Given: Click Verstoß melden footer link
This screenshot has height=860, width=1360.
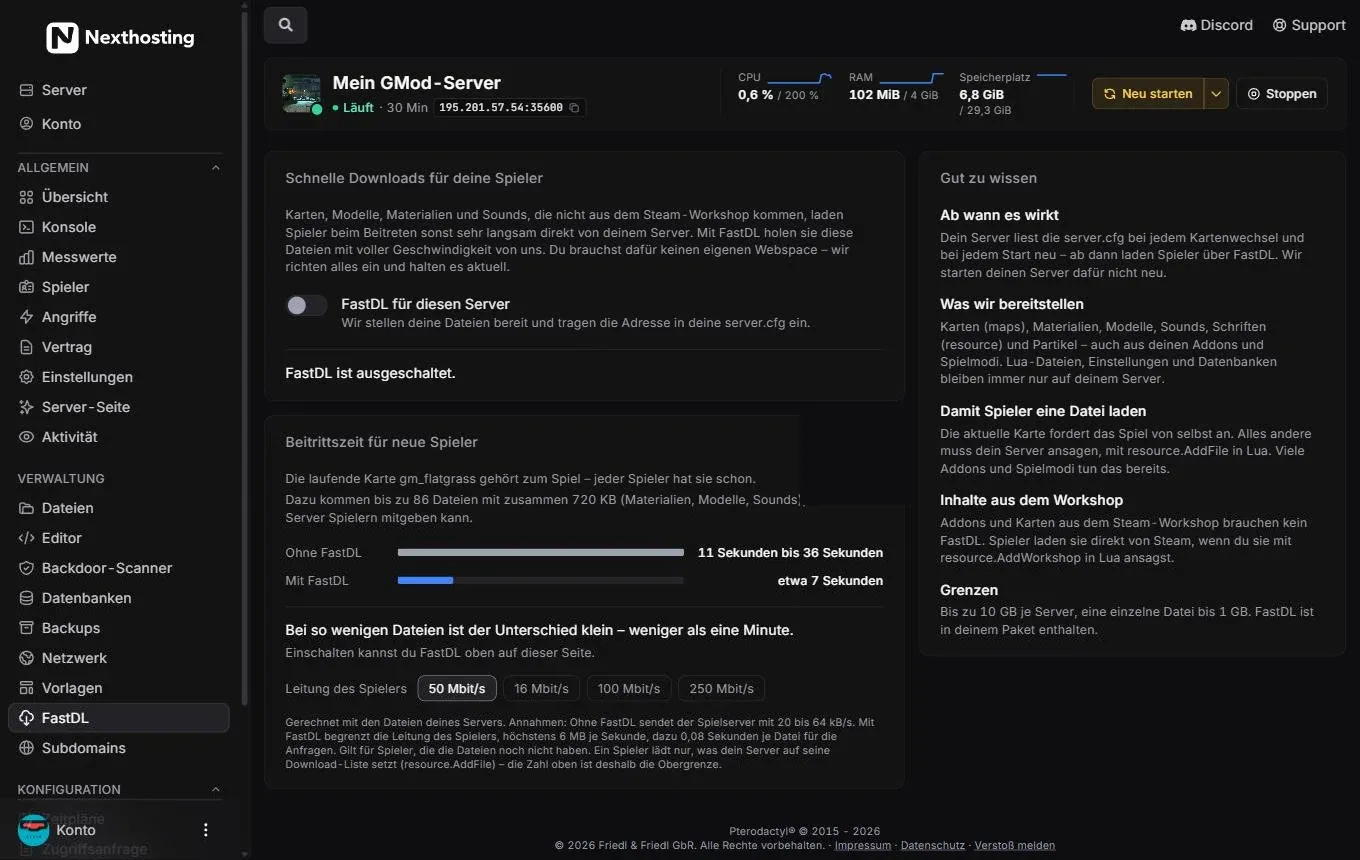Looking at the screenshot, I should point(1015,846).
